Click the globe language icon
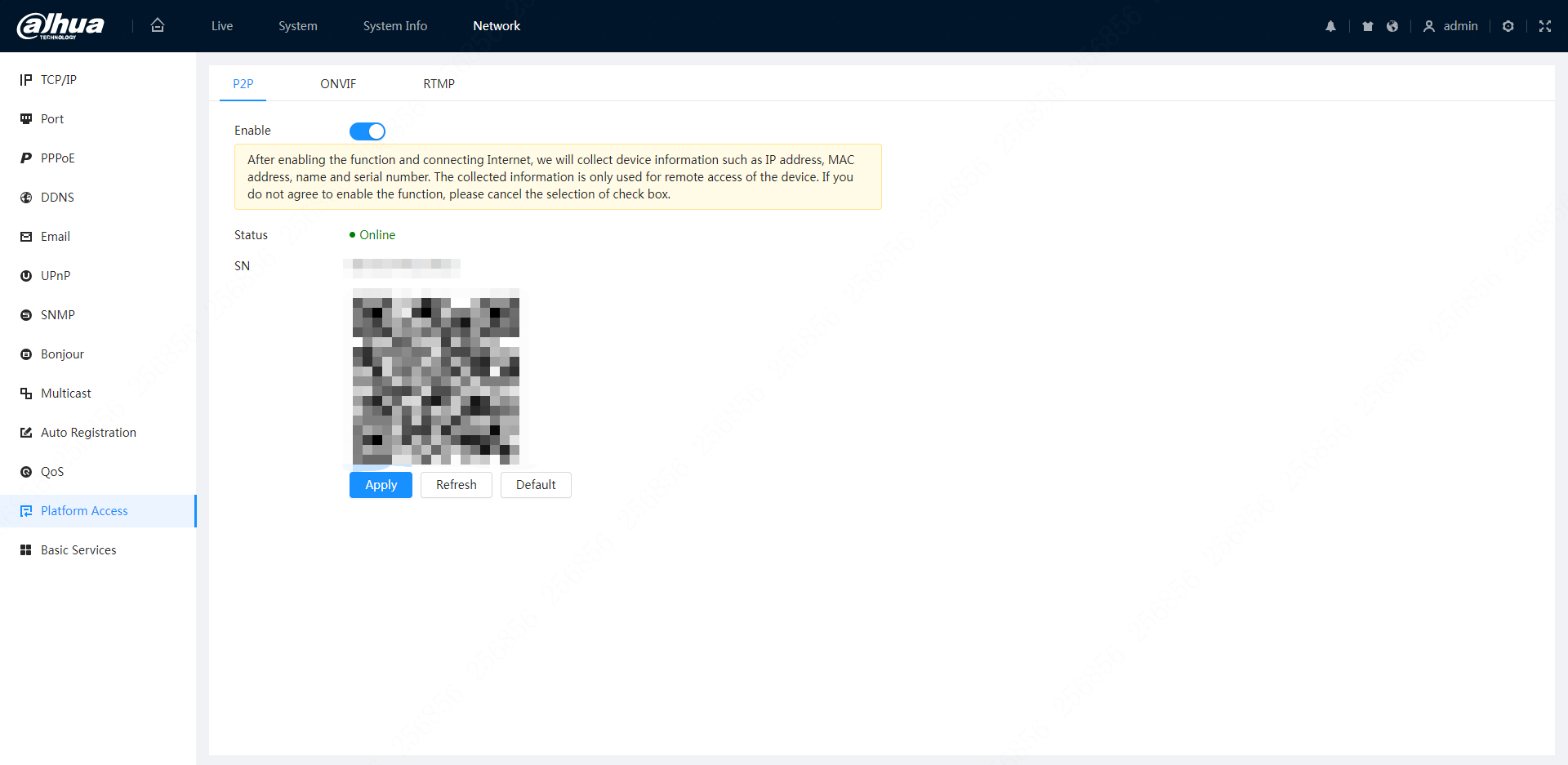 pos(1392,26)
